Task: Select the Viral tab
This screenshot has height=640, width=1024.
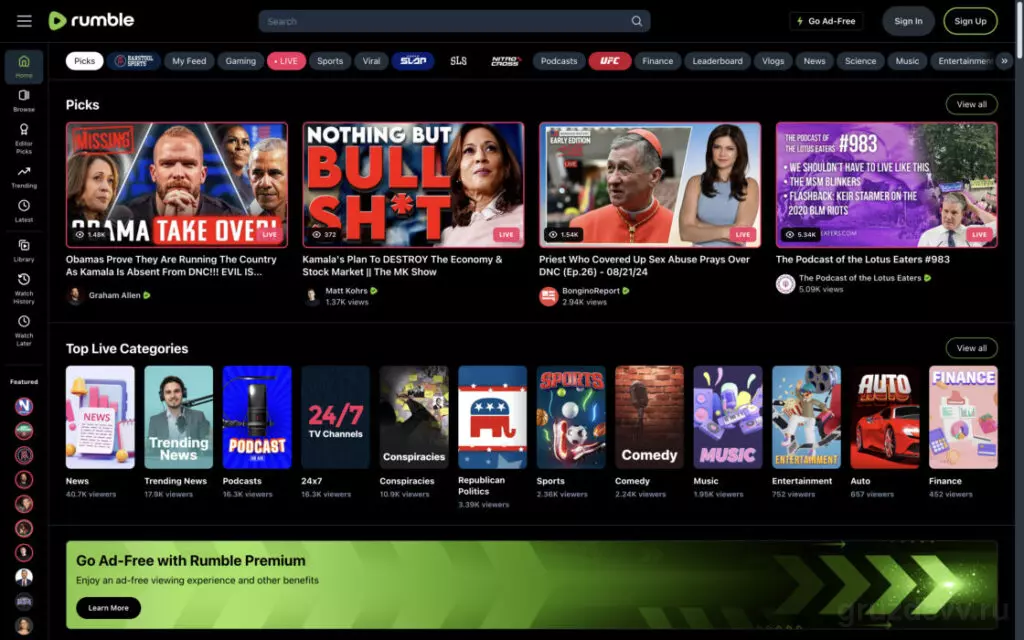Action: 371,61
